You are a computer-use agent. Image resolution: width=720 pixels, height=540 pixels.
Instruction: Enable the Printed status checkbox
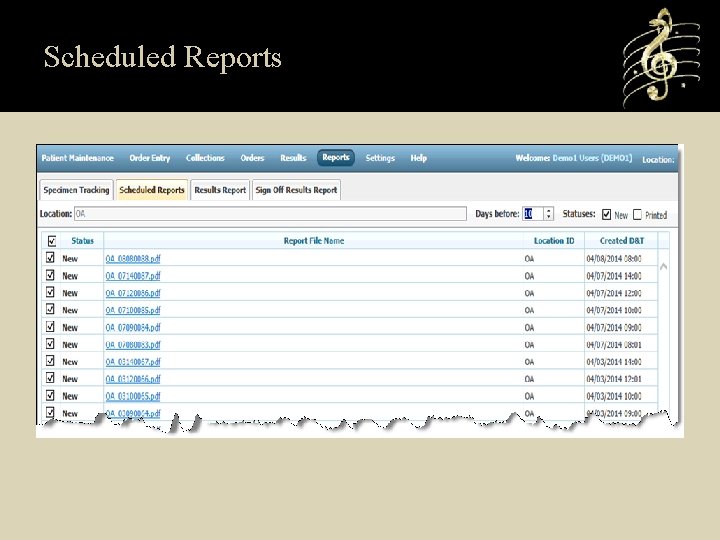coord(637,214)
